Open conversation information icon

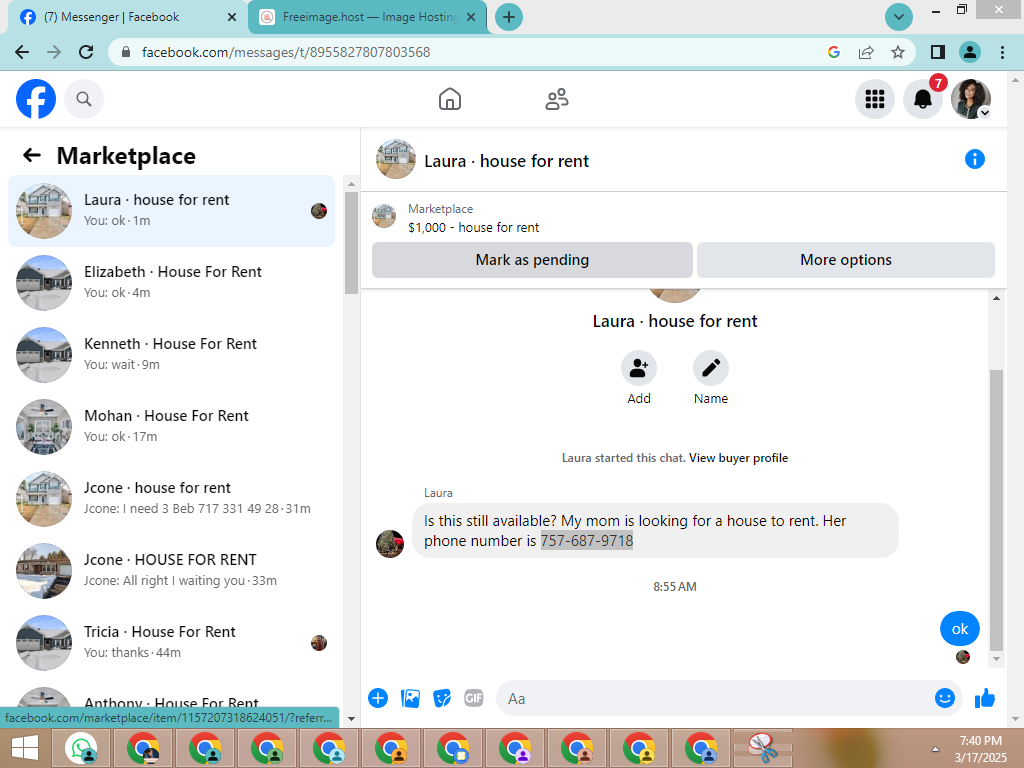coord(974,159)
